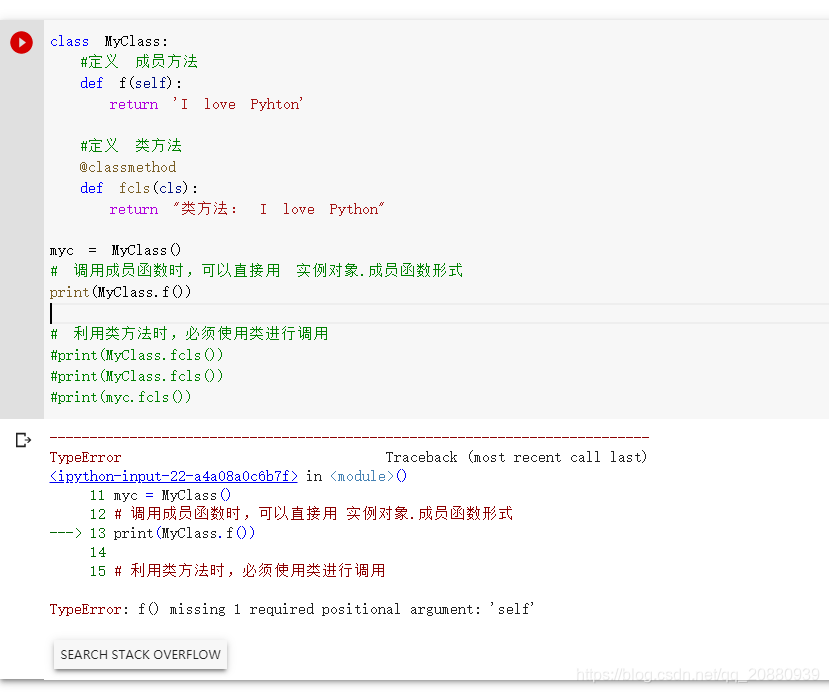The height and width of the screenshot is (693, 829).
Task: Click the SEARCH STACK OVERFLOW button
Action: pos(141,654)
